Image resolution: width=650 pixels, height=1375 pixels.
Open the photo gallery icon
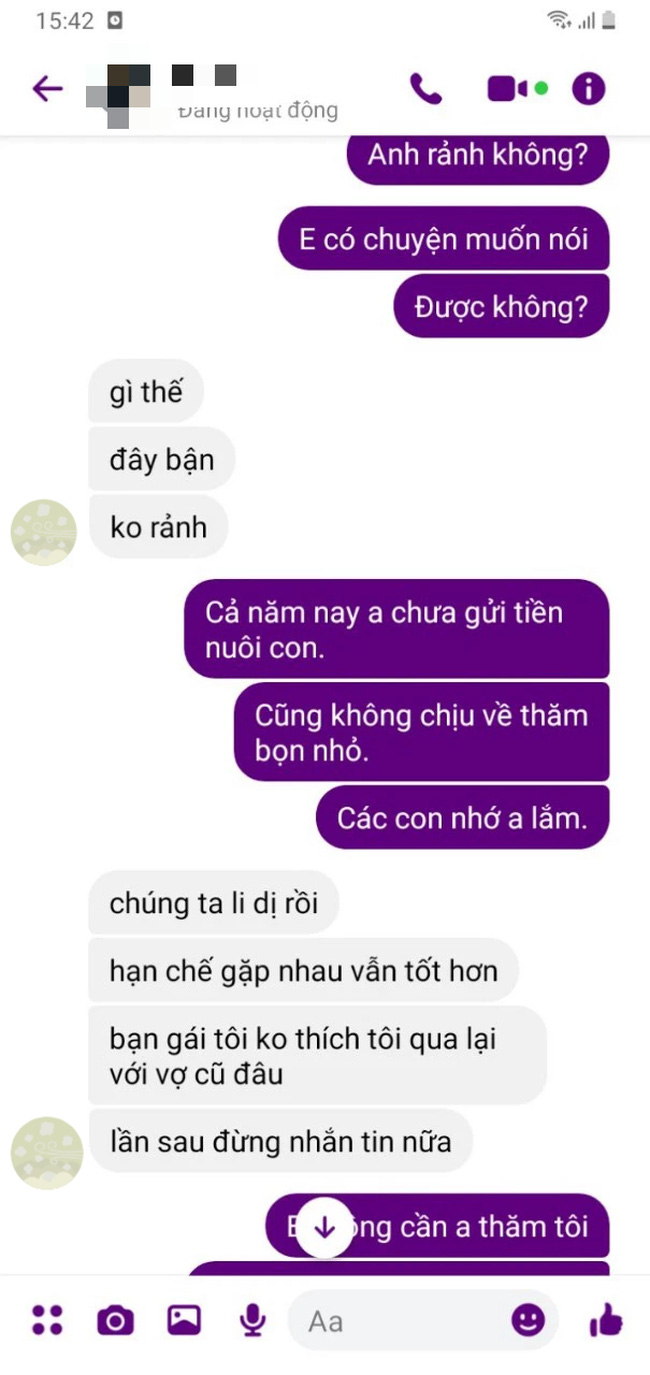184,1320
